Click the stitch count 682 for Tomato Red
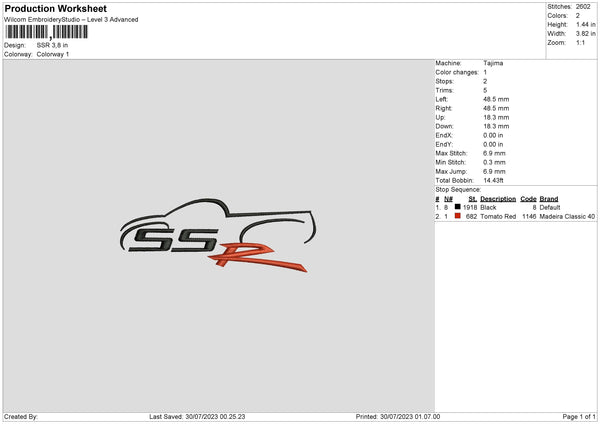The height and width of the screenshot is (424, 600). (x=471, y=217)
